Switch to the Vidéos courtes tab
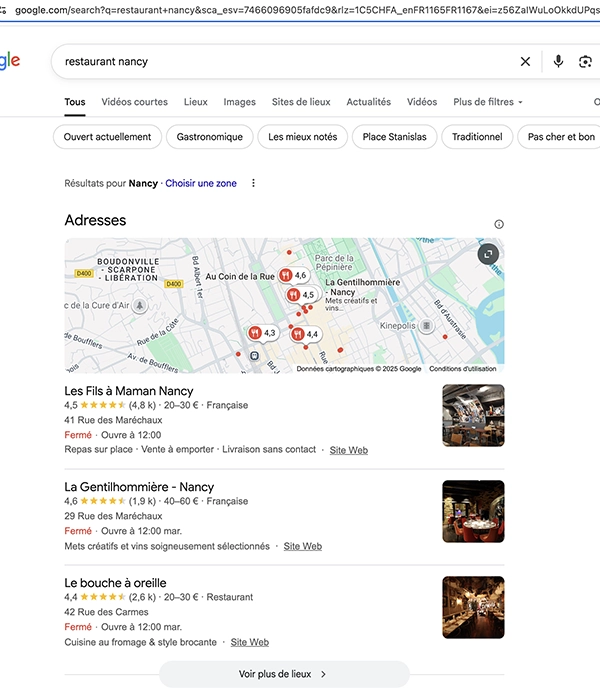This screenshot has height=700, width=600. click(134, 102)
